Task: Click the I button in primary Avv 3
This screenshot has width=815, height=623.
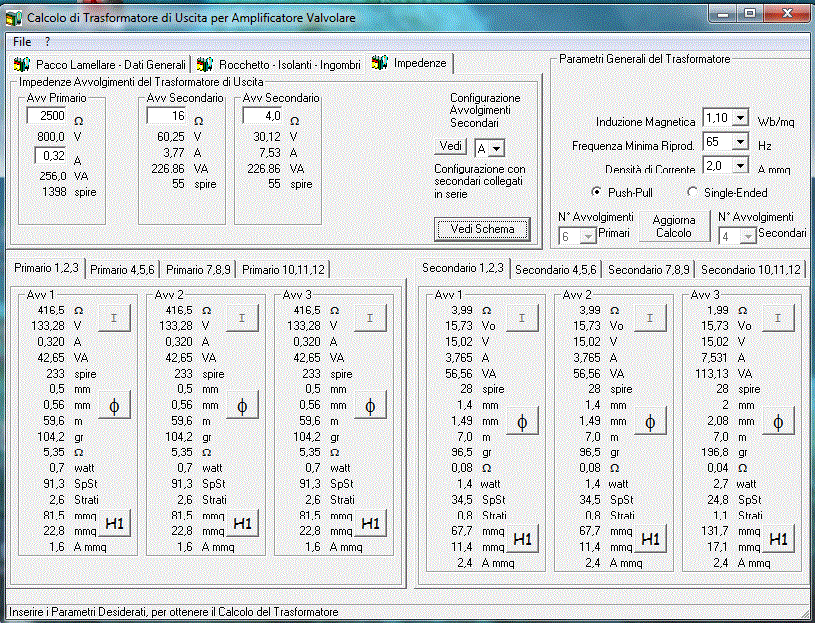Action: [x=370, y=318]
